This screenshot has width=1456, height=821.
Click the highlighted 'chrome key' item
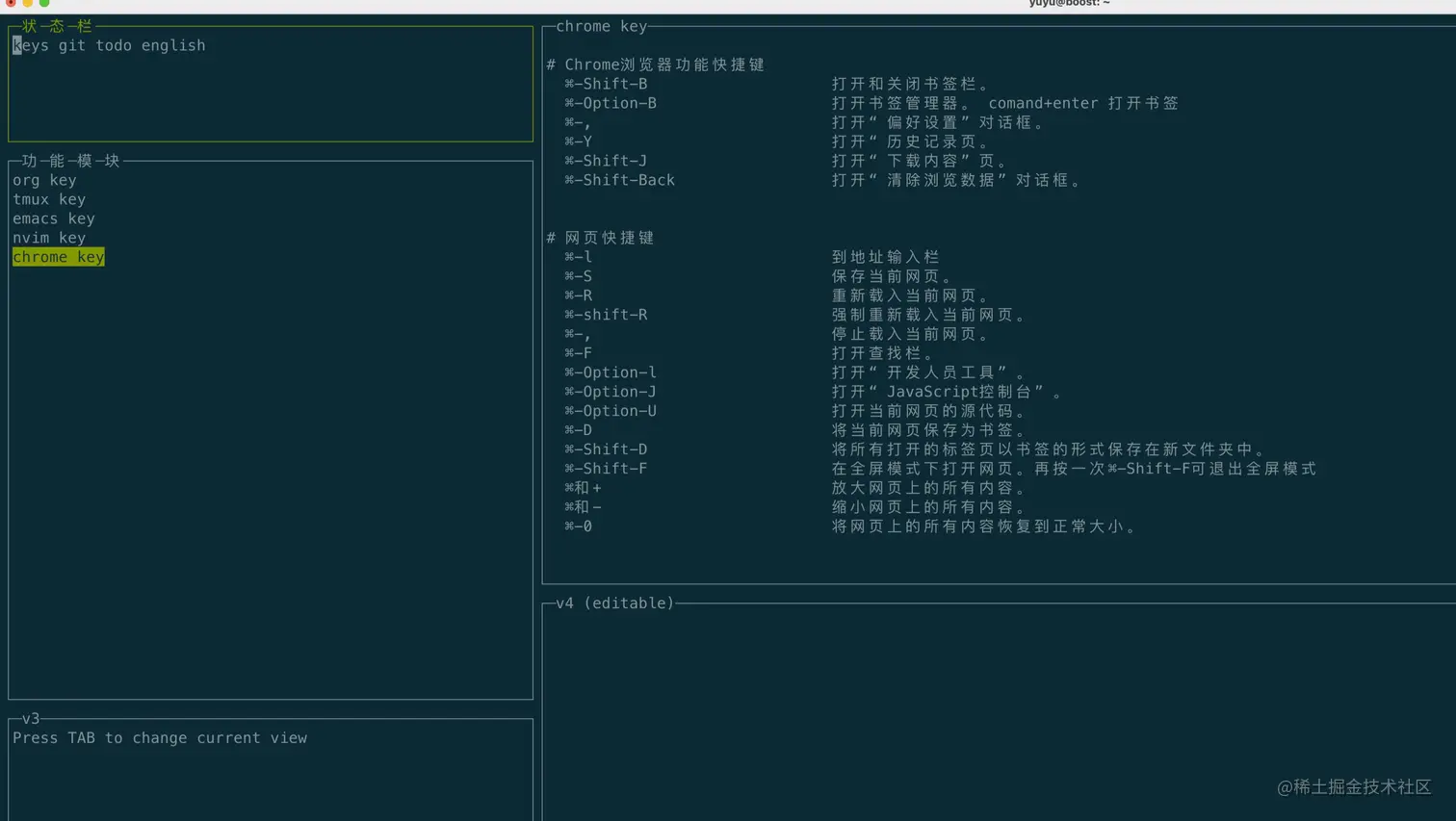tap(59, 257)
